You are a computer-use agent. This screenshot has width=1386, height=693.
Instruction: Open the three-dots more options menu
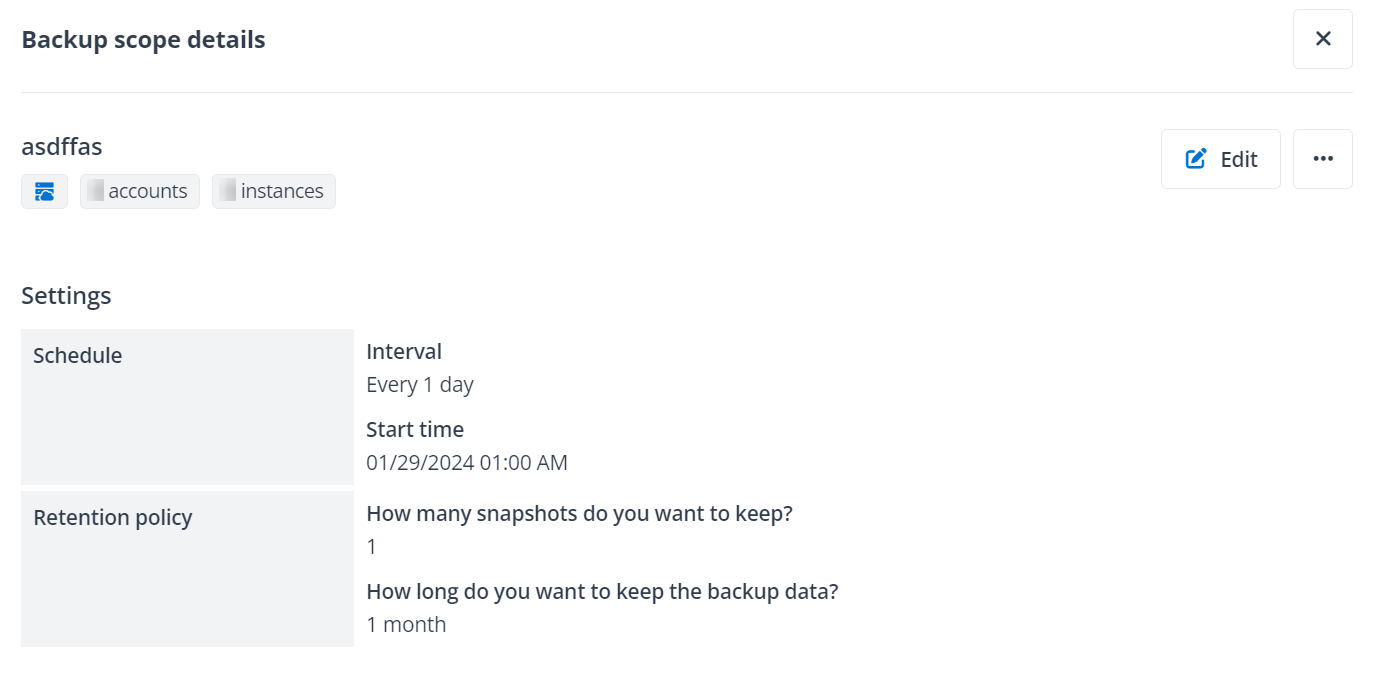1322,159
